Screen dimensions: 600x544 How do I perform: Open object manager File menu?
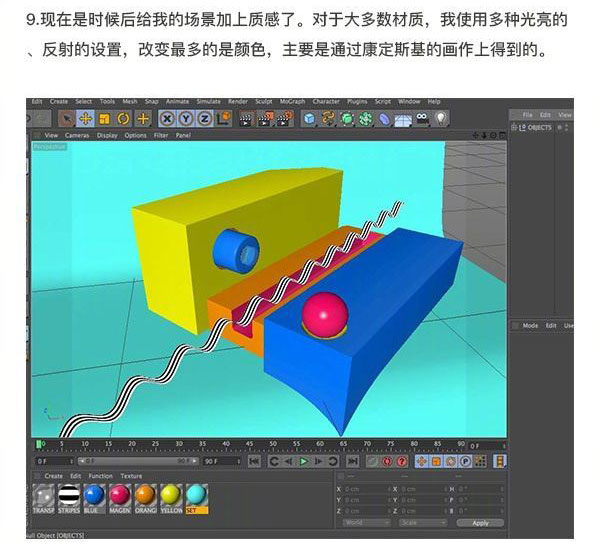[527, 115]
